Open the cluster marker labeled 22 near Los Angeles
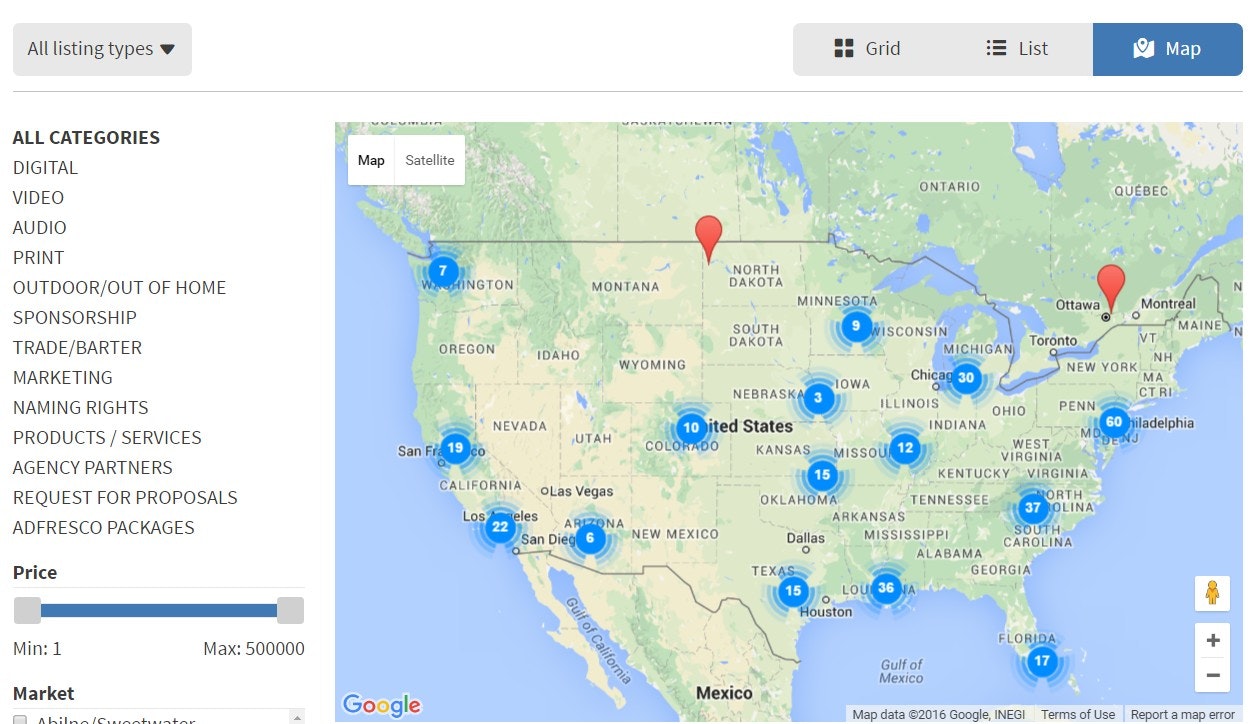1256x724 pixels. click(500, 527)
